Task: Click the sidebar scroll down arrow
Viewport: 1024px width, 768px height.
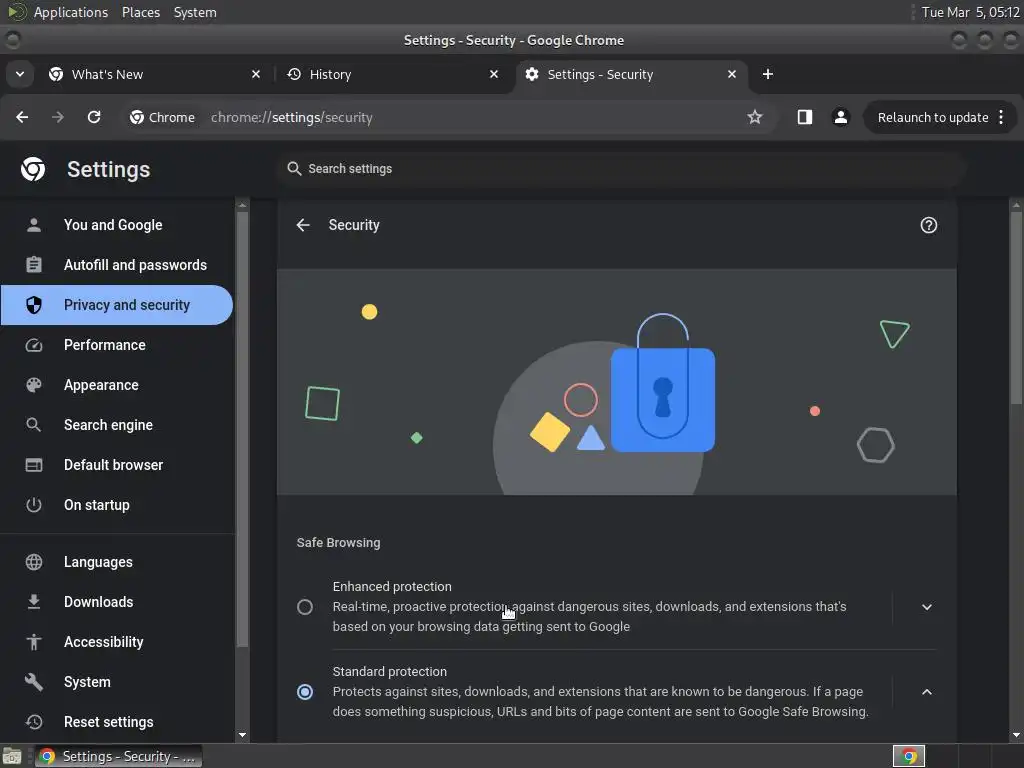Action: coord(242,735)
